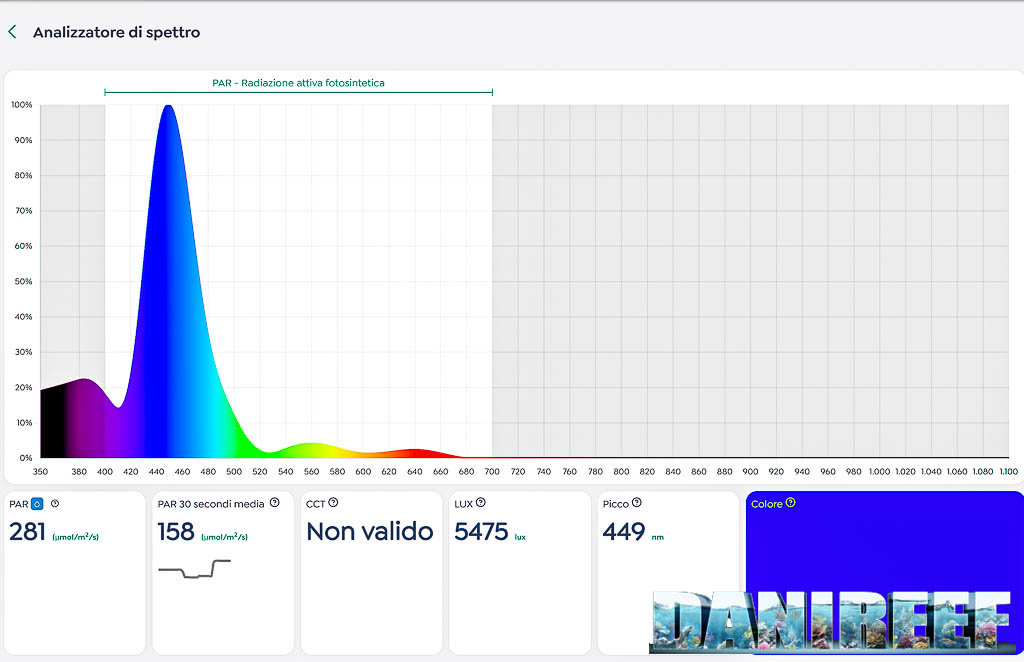Select the PAR 30-second average sparkline
Image resolution: width=1024 pixels, height=662 pixels.
194,569
